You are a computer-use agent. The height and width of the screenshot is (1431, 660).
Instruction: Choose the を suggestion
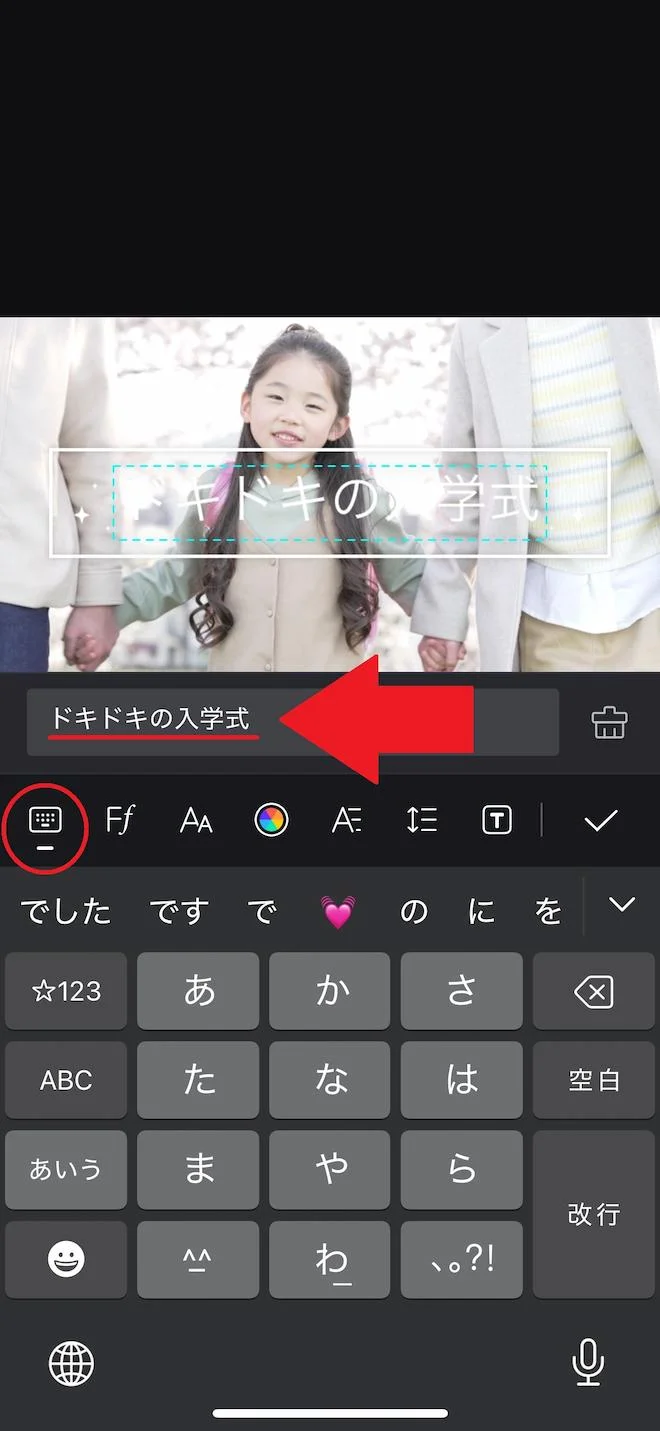(548, 911)
